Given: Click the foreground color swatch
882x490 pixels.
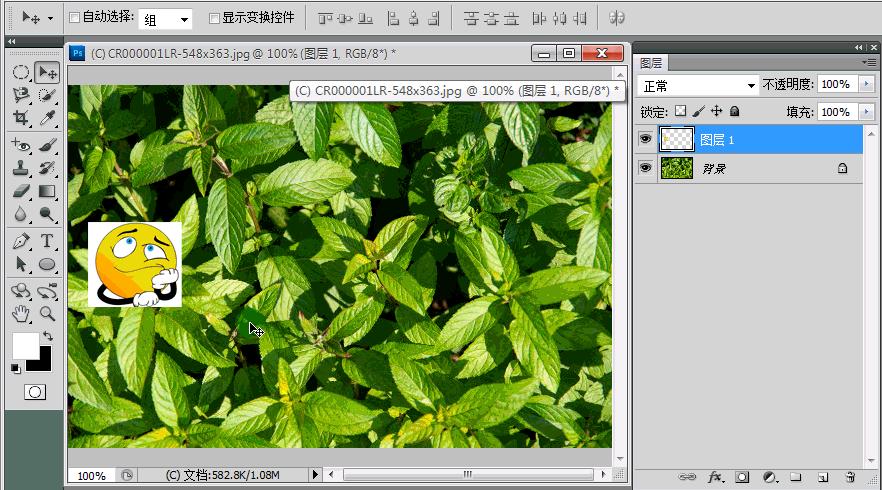Looking at the screenshot, I should [x=24, y=346].
